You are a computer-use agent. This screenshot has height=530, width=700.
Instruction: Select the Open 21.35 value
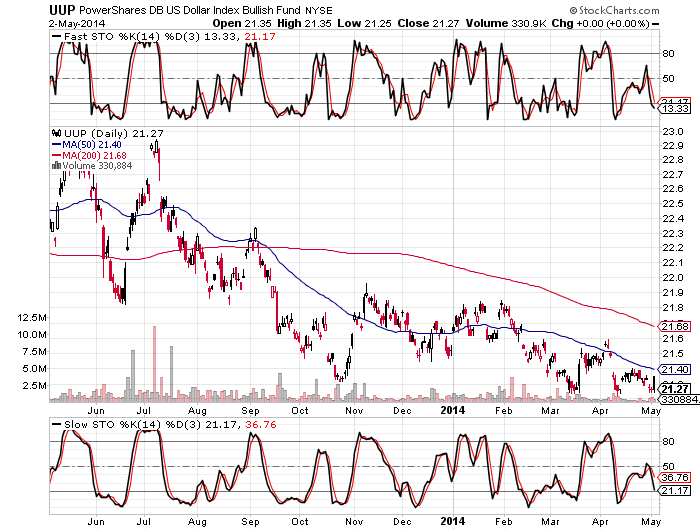click(x=242, y=23)
